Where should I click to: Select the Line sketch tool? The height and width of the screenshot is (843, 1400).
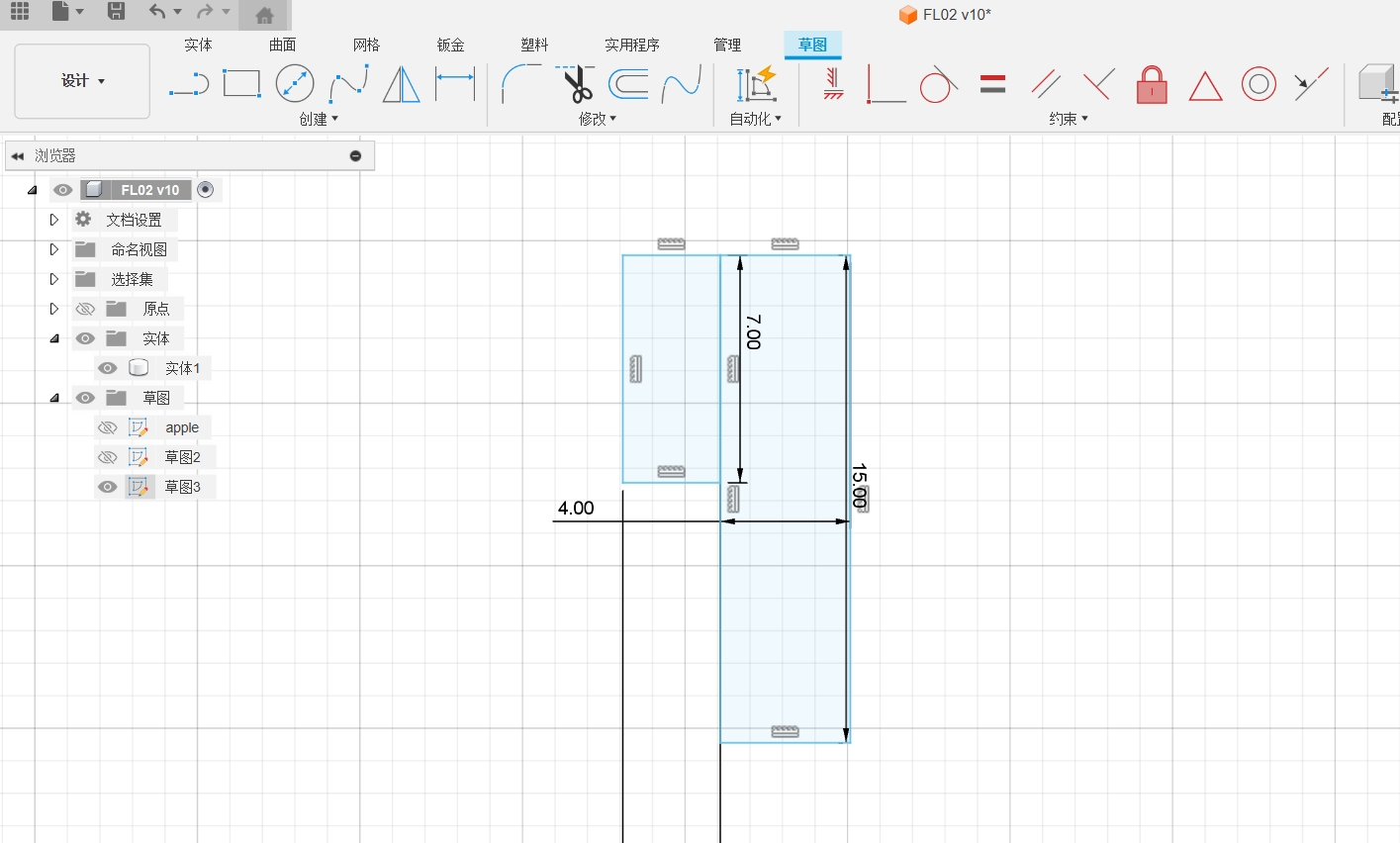189,85
